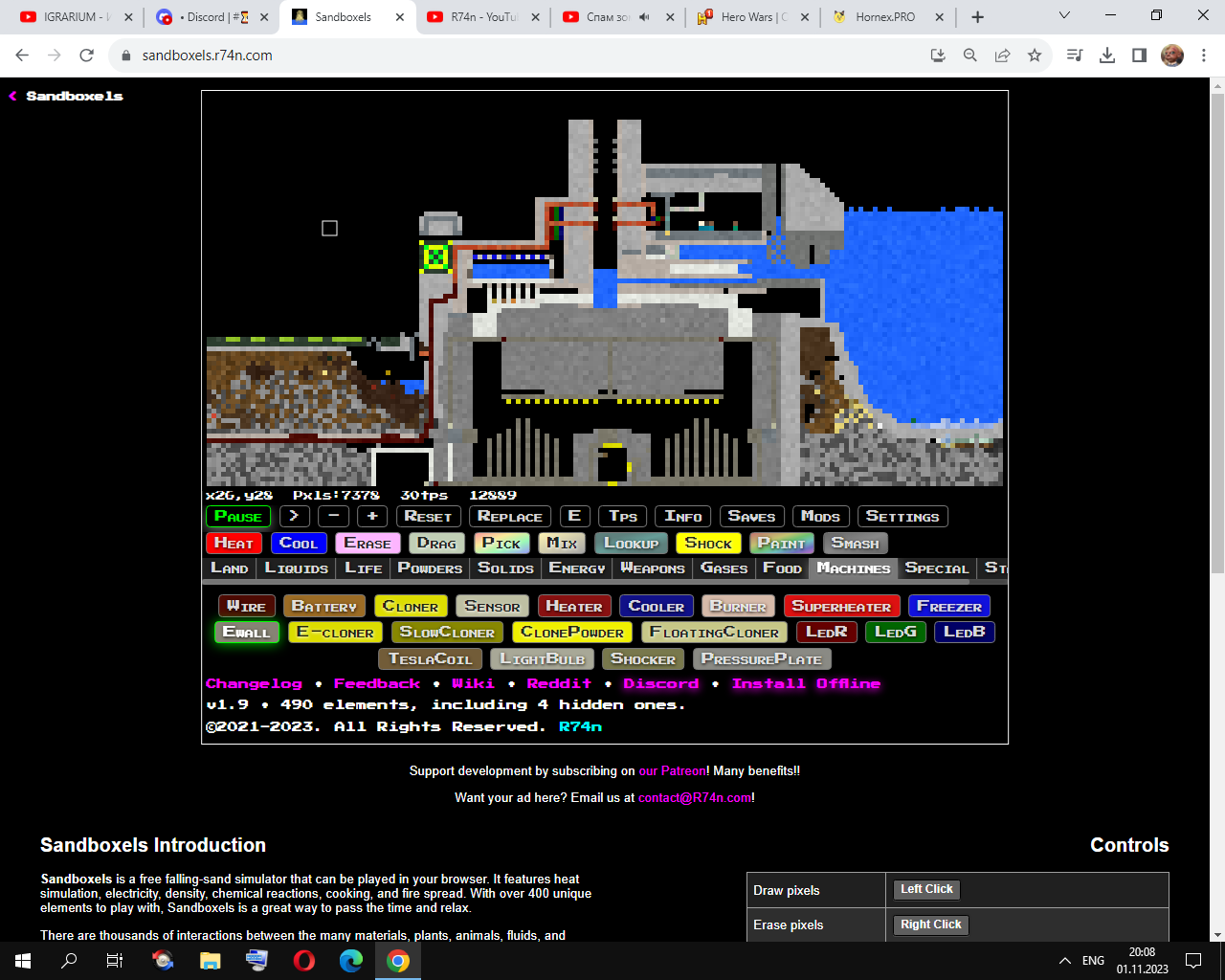Click the install app icon in address bar
The width and height of the screenshot is (1225, 980).
pos(938,56)
